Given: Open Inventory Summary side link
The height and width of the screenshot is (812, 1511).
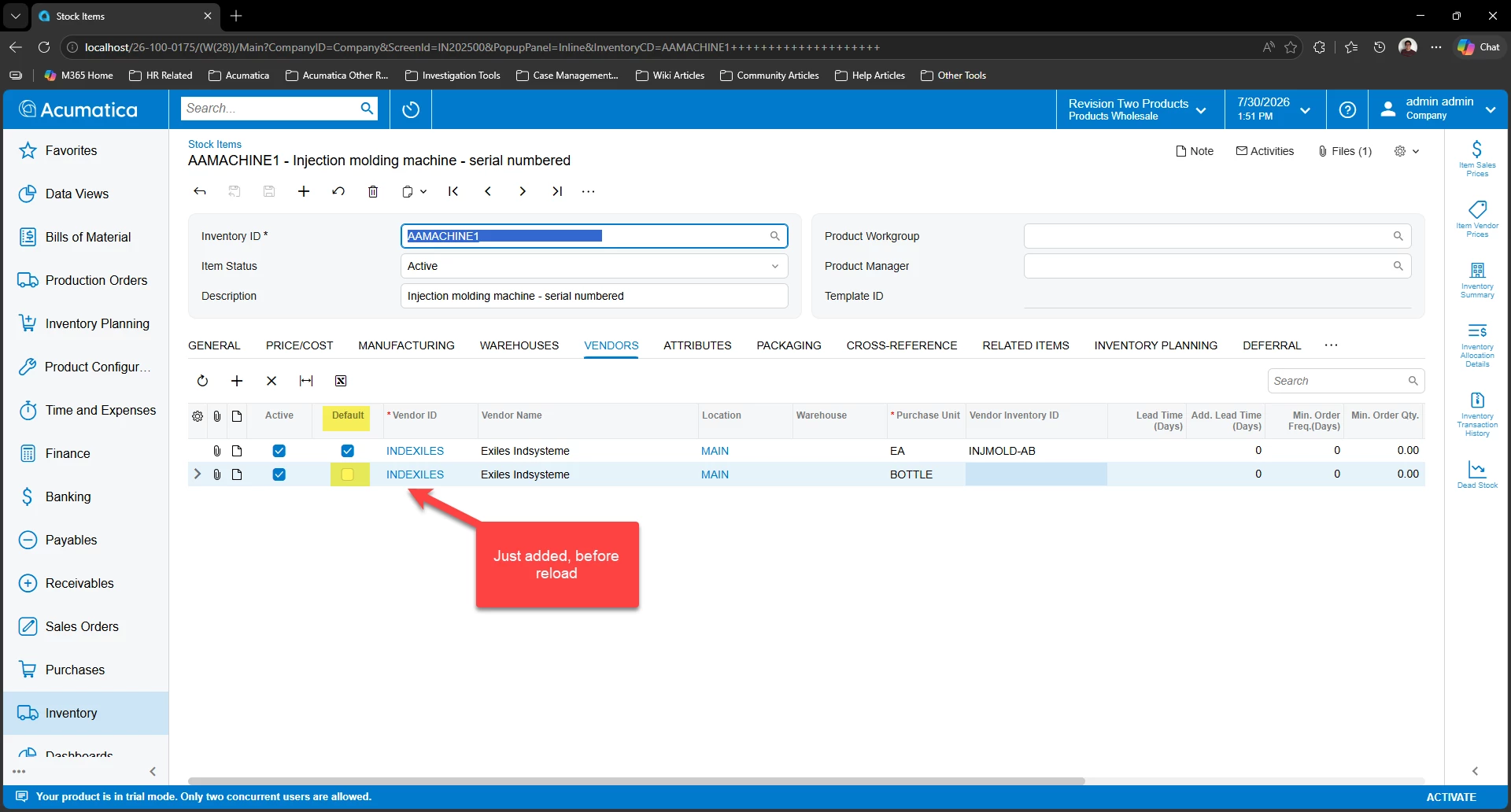Looking at the screenshot, I should [x=1477, y=280].
